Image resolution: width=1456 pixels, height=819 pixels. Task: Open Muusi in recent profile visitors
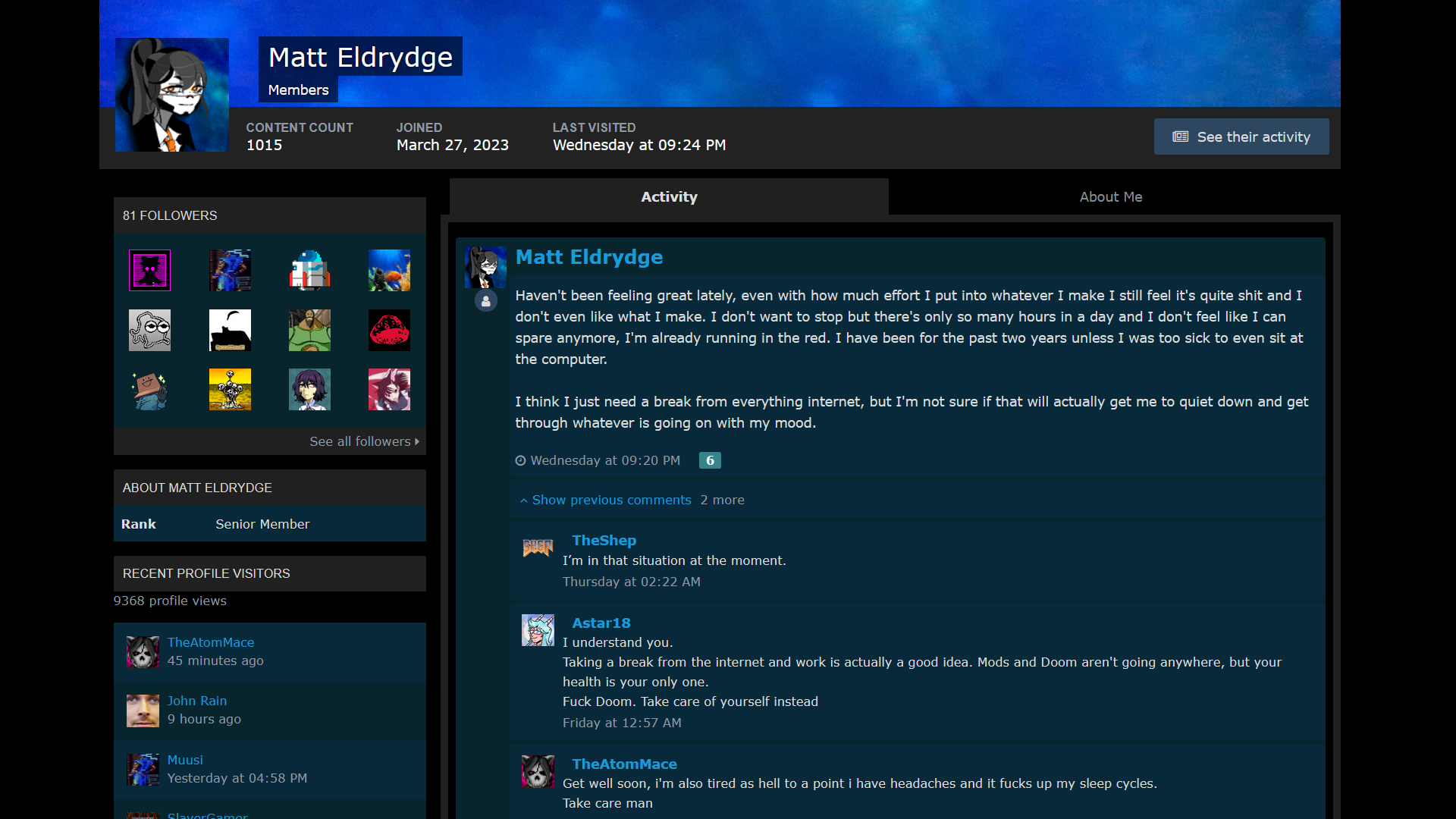(185, 760)
